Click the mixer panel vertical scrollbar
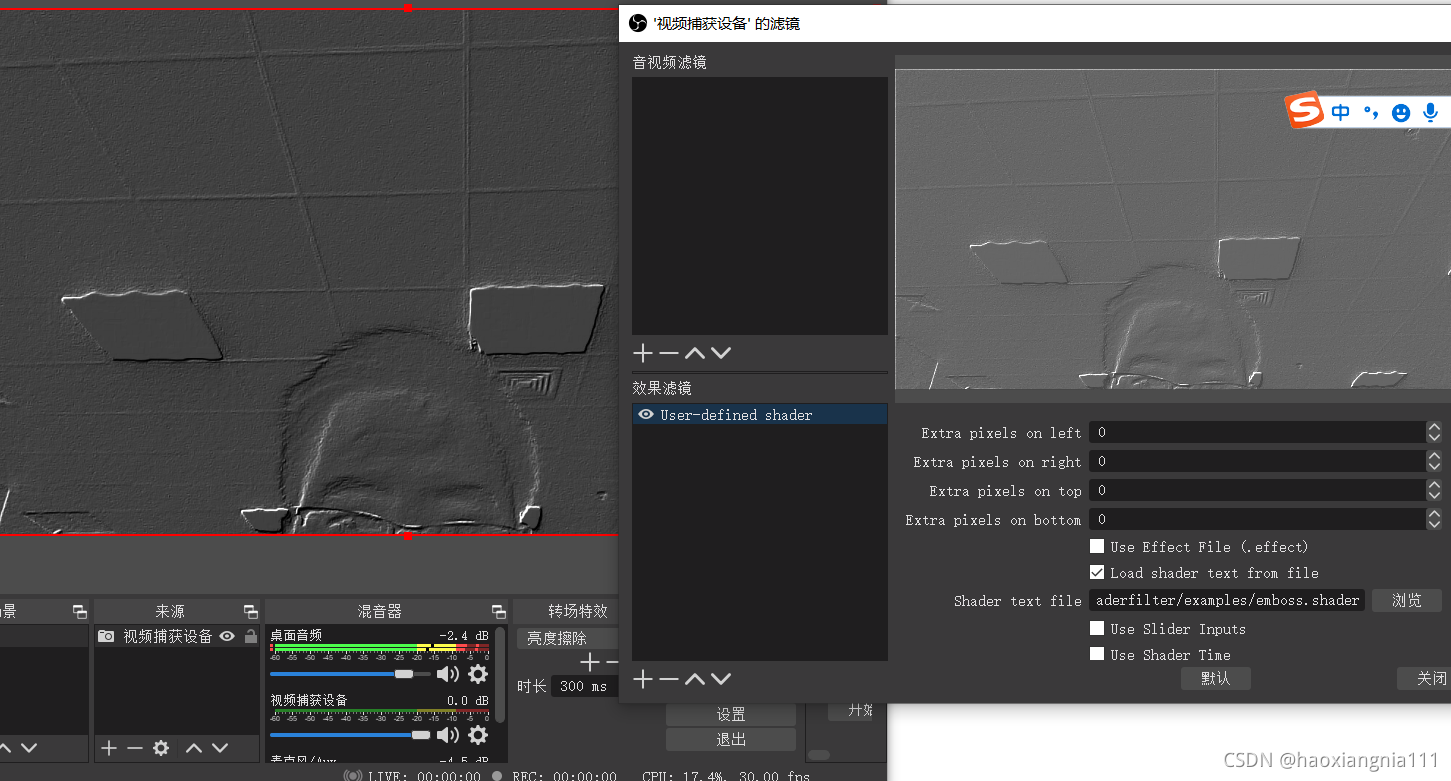Screen dimensions: 1451x781 click(x=500, y=675)
